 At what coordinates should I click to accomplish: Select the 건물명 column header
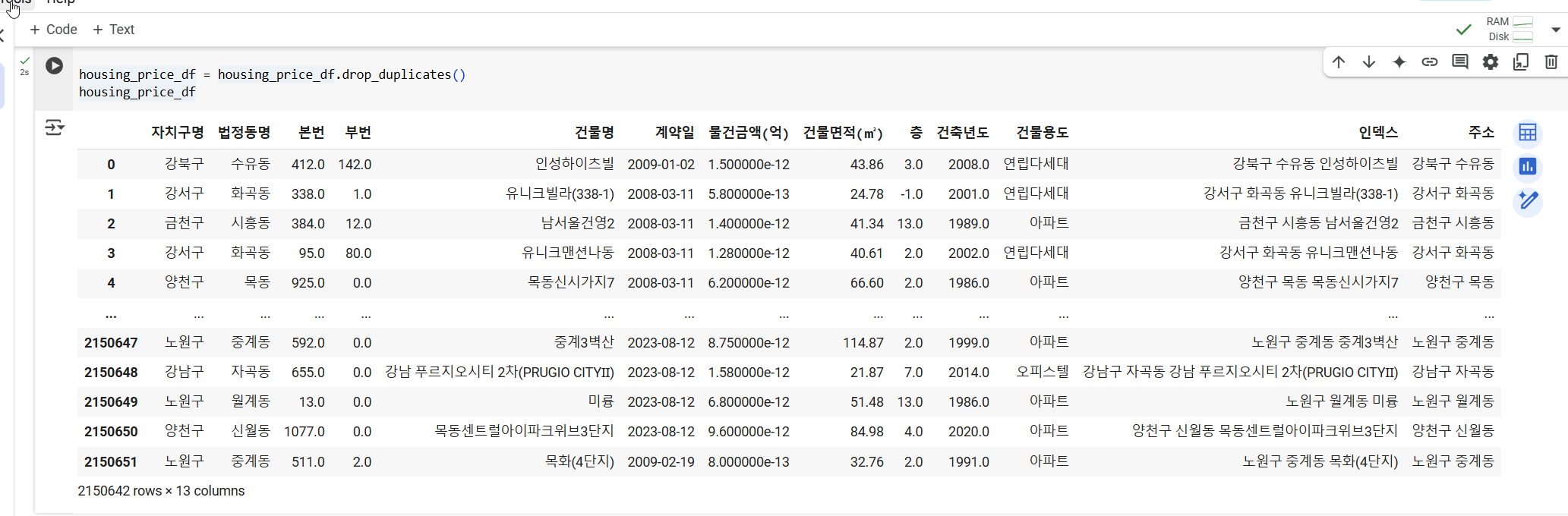coord(595,132)
